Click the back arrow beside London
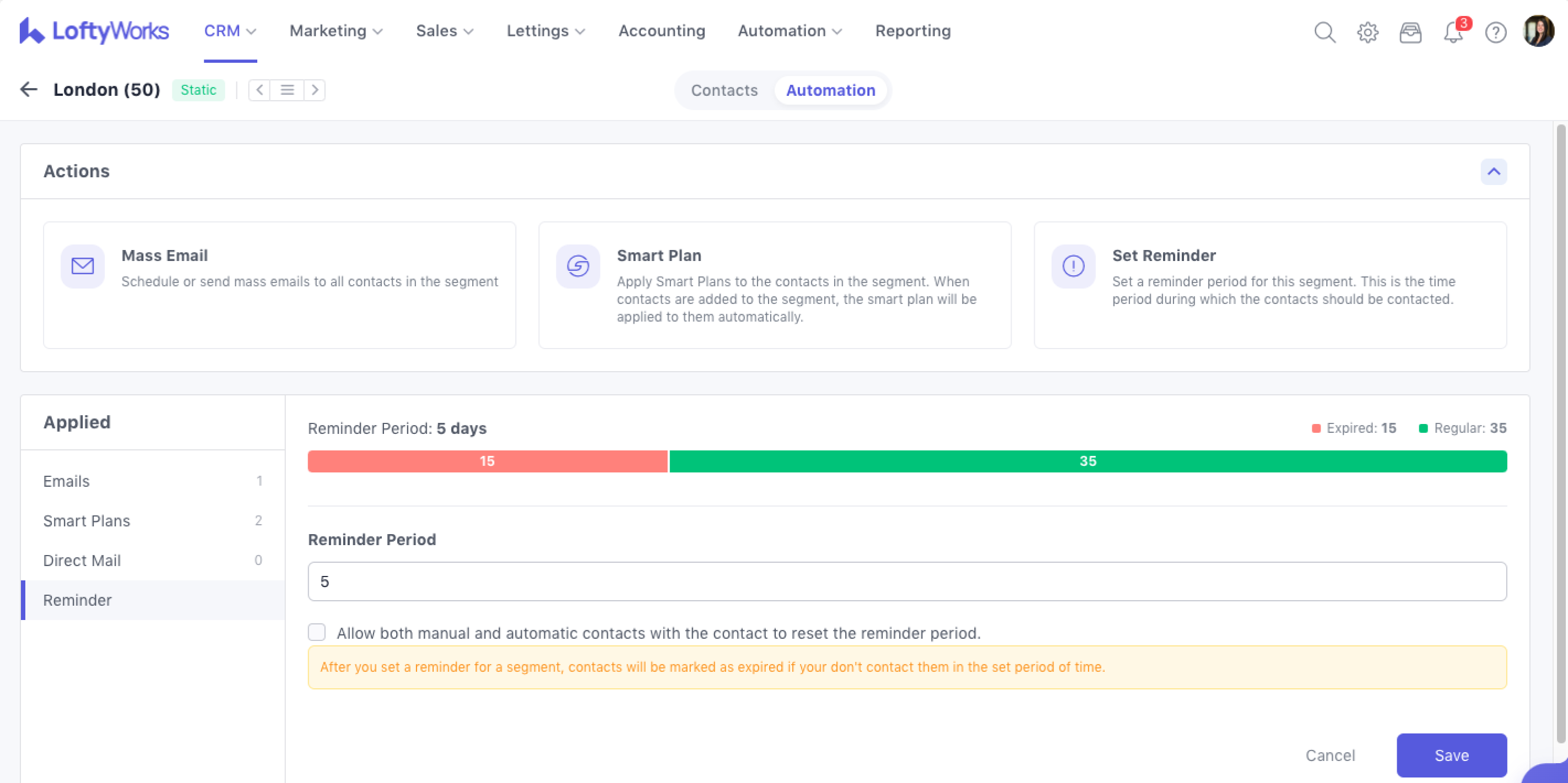The width and height of the screenshot is (1568, 783). click(x=29, y=89)
